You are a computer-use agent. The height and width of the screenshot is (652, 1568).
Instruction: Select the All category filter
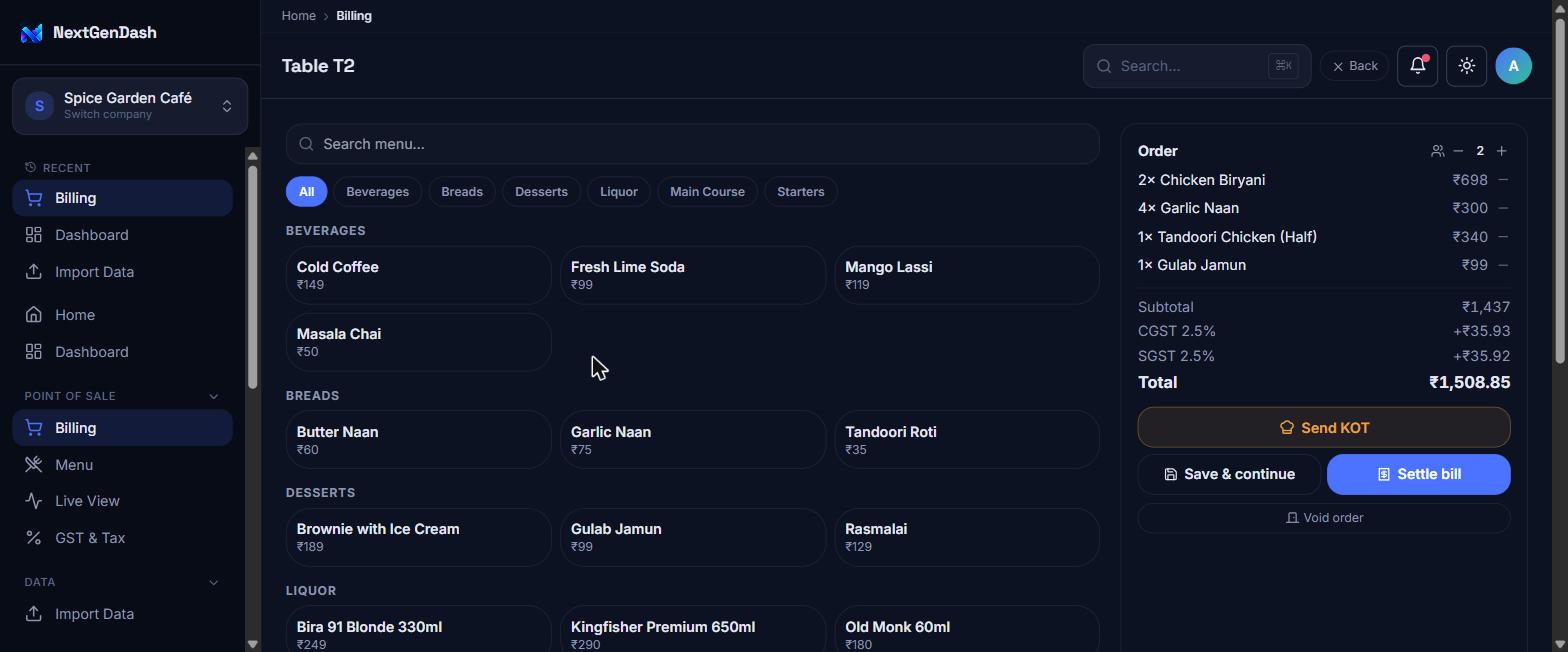pos(306,192)
